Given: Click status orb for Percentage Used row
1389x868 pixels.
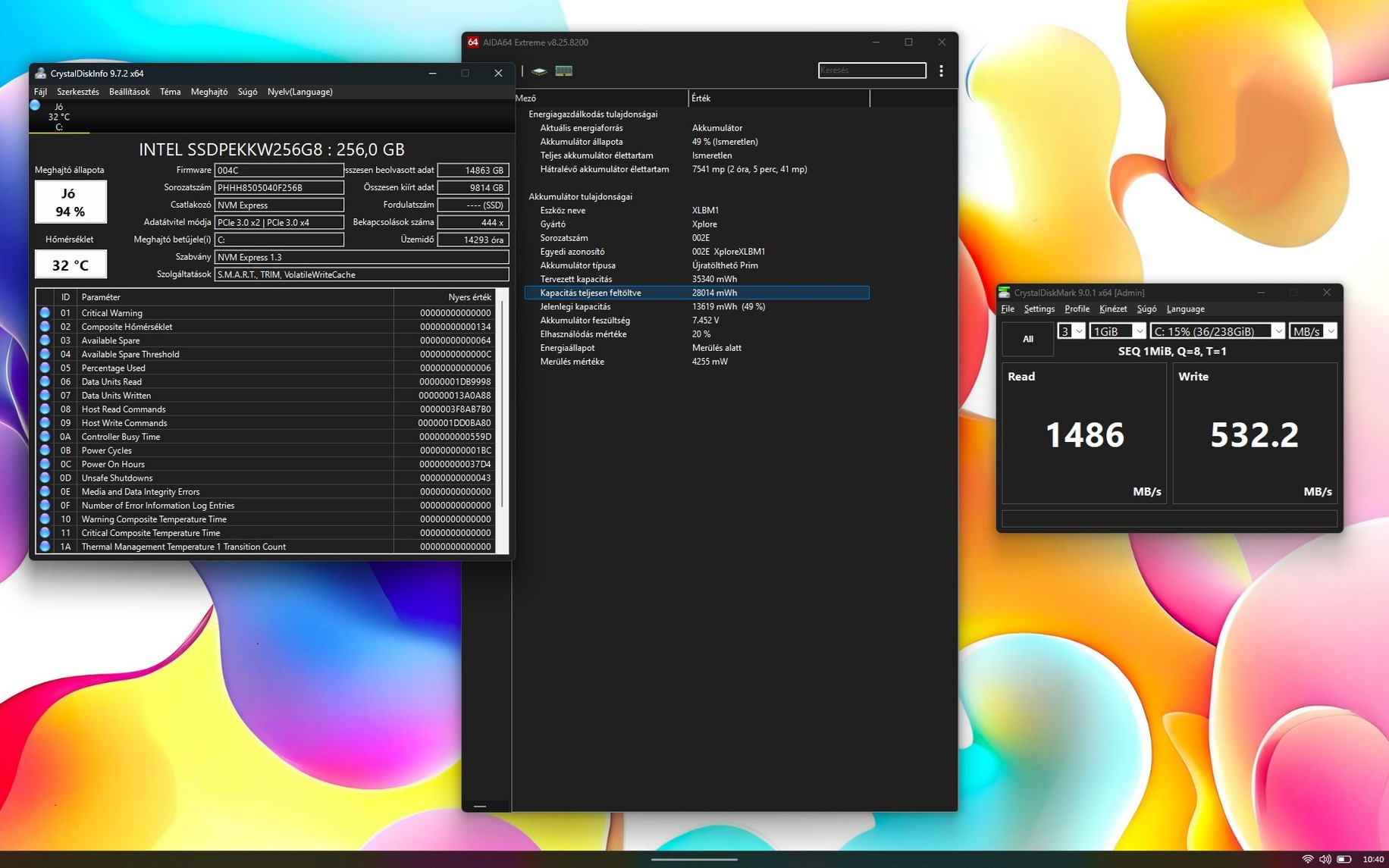Looking at the screenshot, I should coord(45,368).
